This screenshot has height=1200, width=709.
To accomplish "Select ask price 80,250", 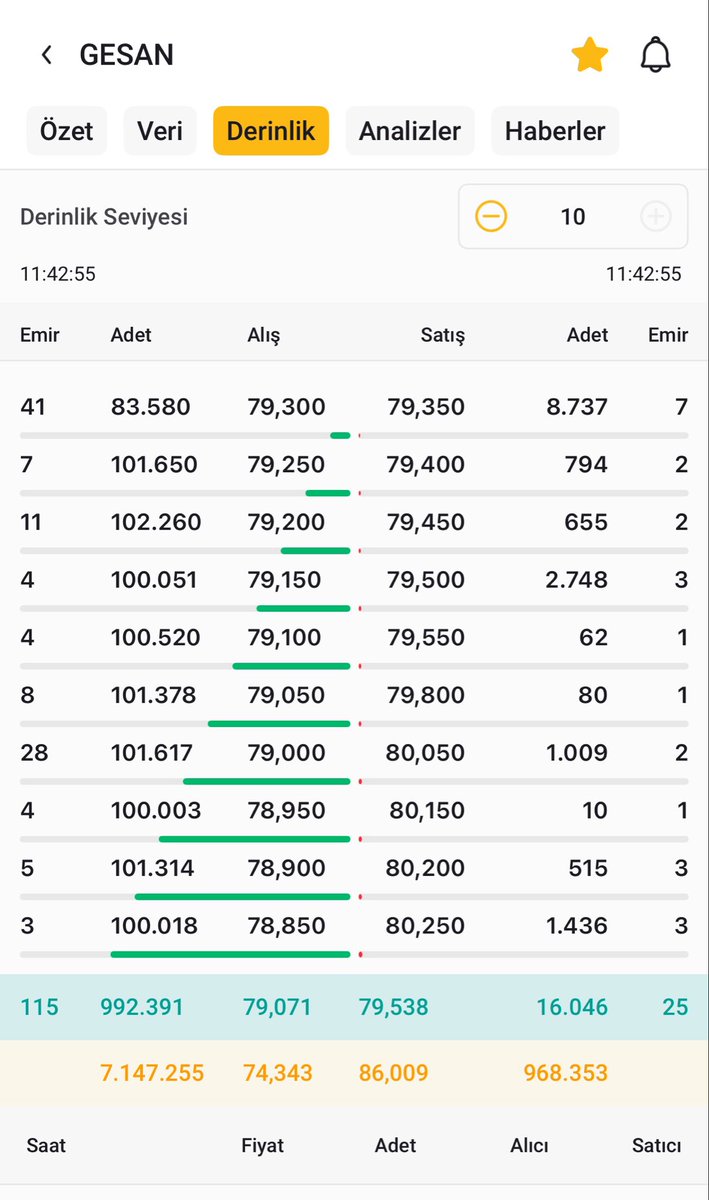I will pyautogui.click(x=426, y=926).
